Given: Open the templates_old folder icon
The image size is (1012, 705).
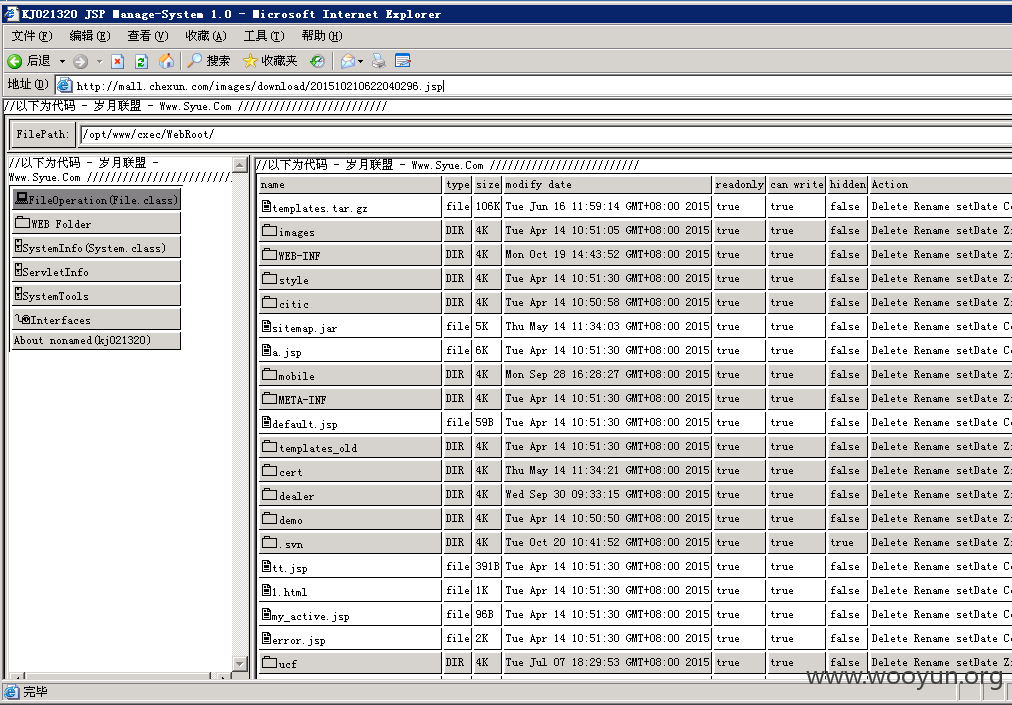Looking at the screenshot, I should [x=269, y=446].
